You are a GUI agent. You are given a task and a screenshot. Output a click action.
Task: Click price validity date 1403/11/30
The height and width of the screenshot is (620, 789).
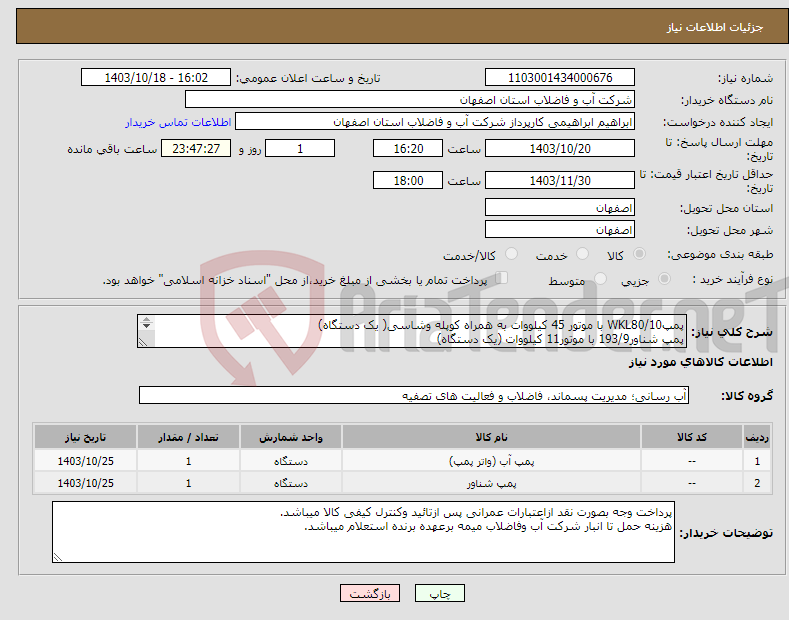point(560,180)
